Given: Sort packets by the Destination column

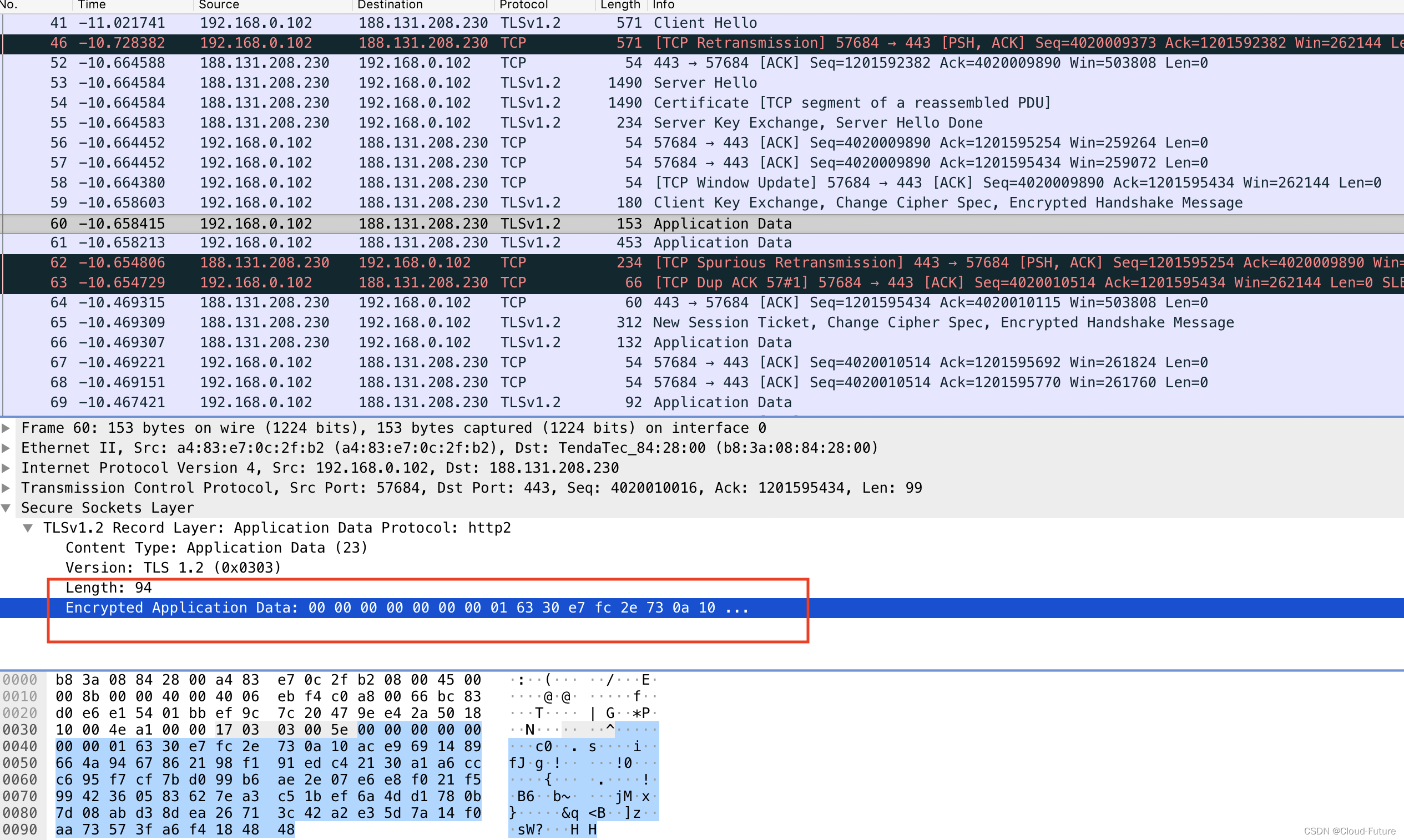Looking at the screenshot, I should coord(390,4).
